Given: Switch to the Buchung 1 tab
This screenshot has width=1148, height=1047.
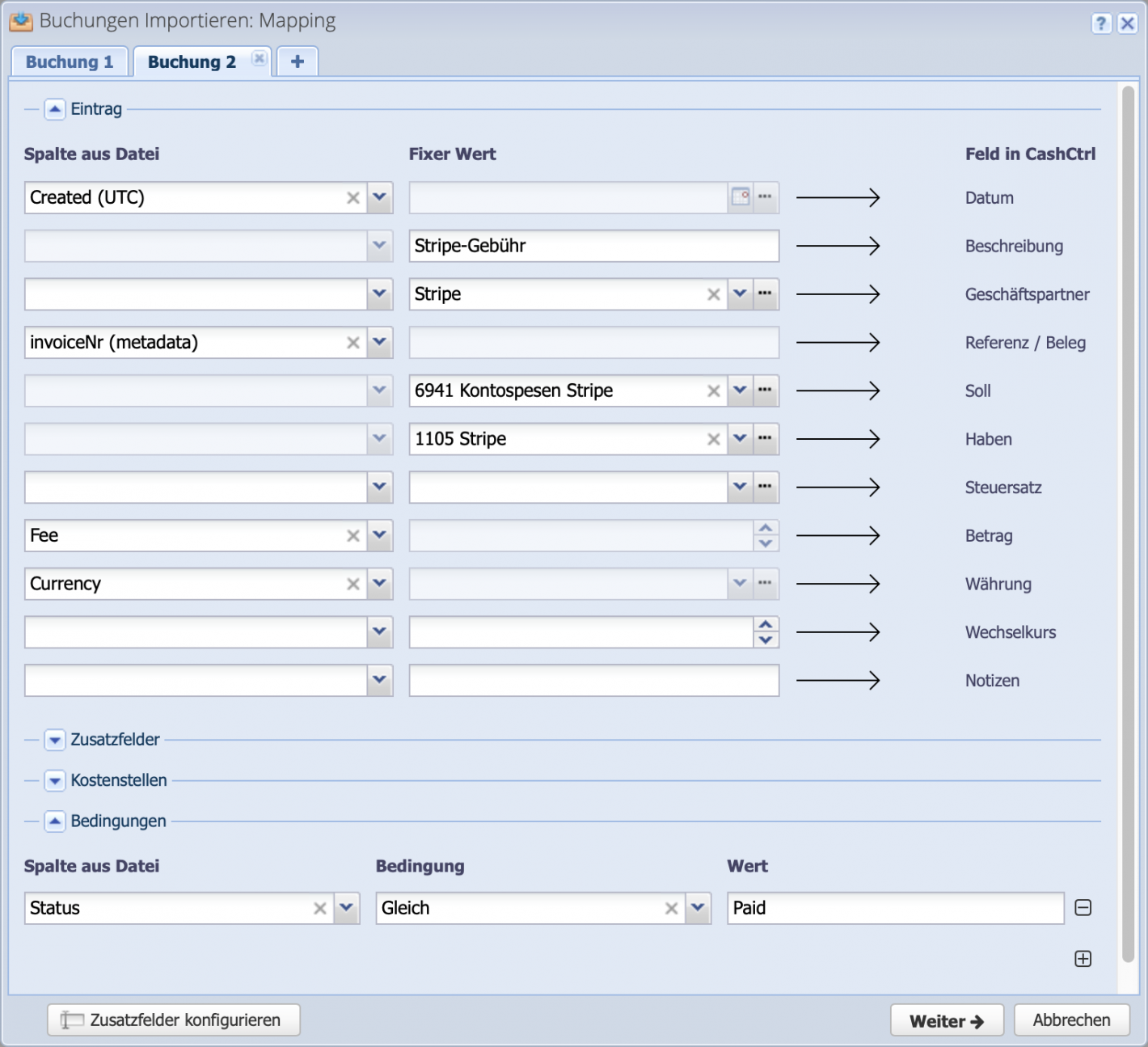Looking at the screenshot, I should coord(69,61).
